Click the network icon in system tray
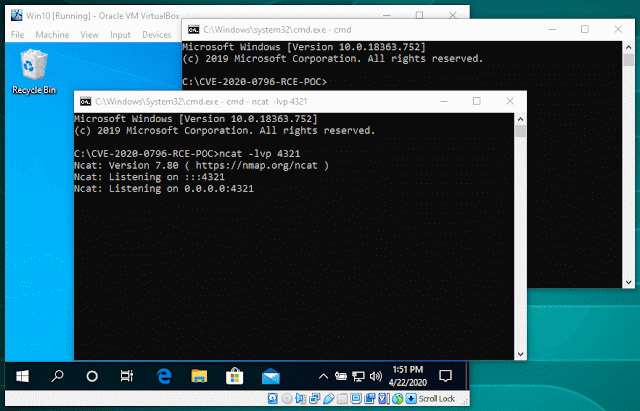This screenshot has height=411, width=640. click(358, 376)
